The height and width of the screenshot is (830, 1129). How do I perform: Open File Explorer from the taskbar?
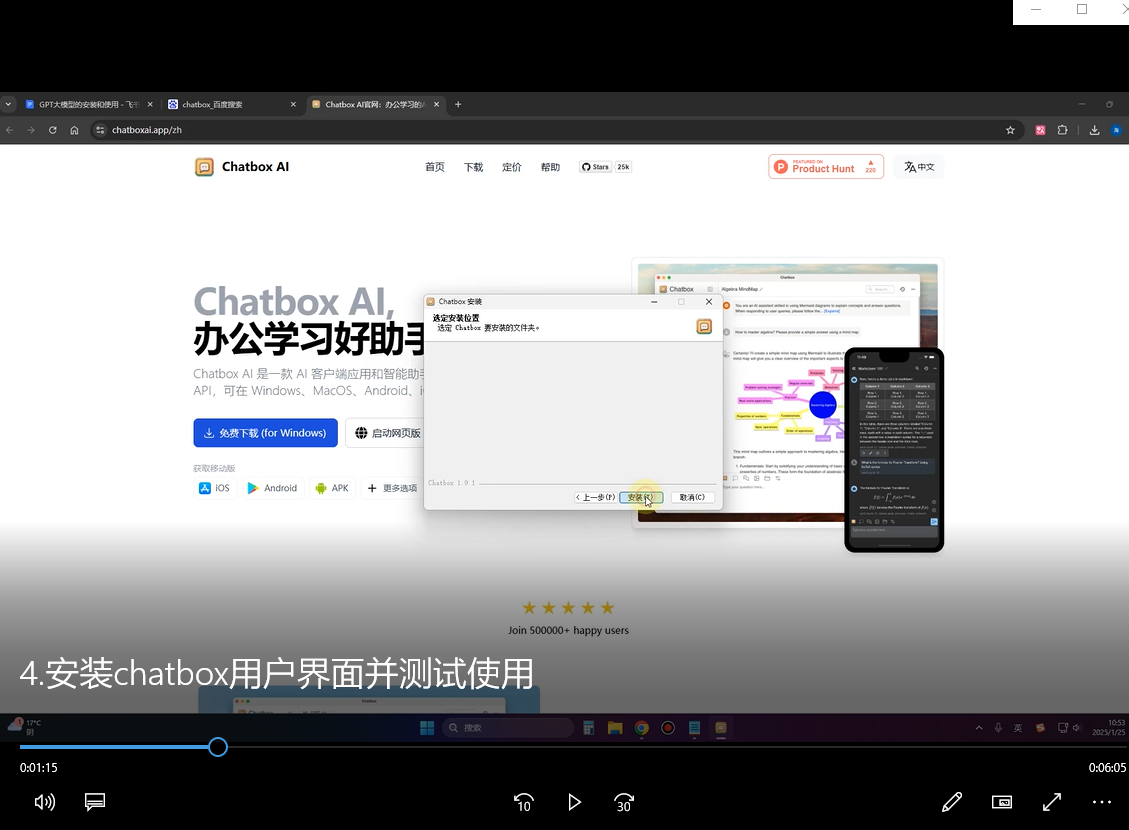click(615, 728)
